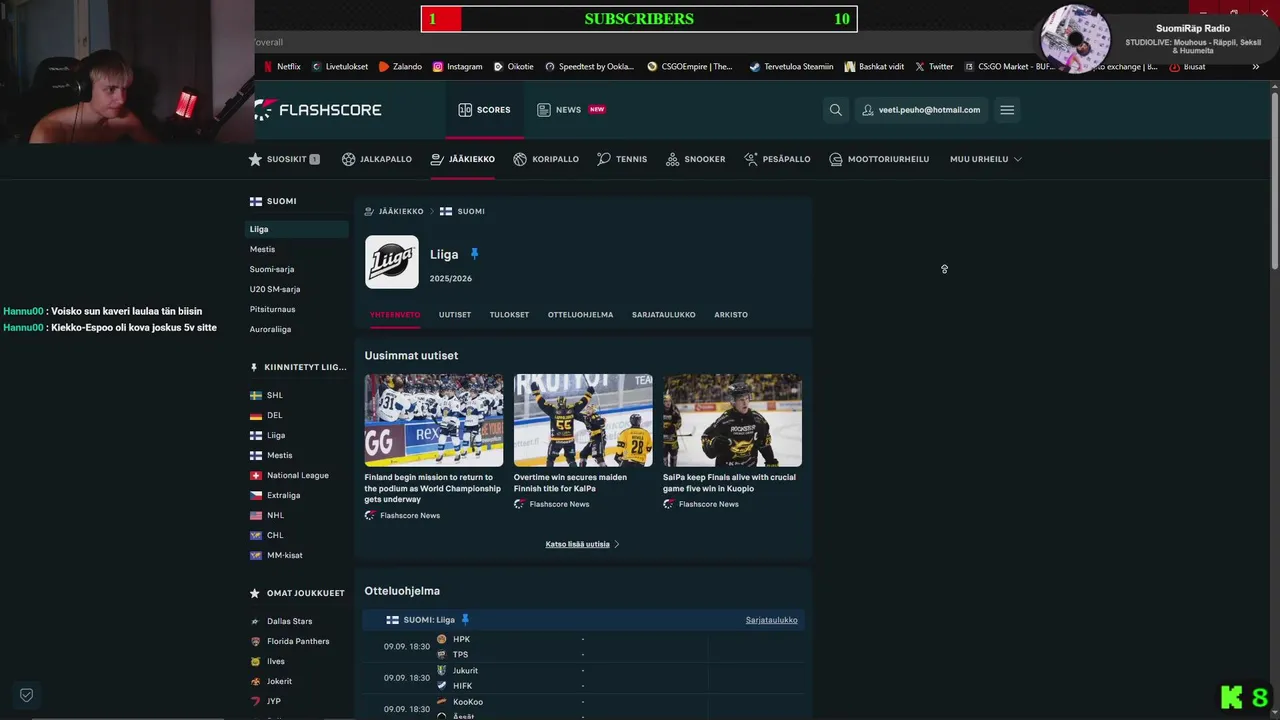1280x720 pixels.
Task: Click the Jukurit team logo in fixtures
Action: pyautogui.click(x=442, y=671)
